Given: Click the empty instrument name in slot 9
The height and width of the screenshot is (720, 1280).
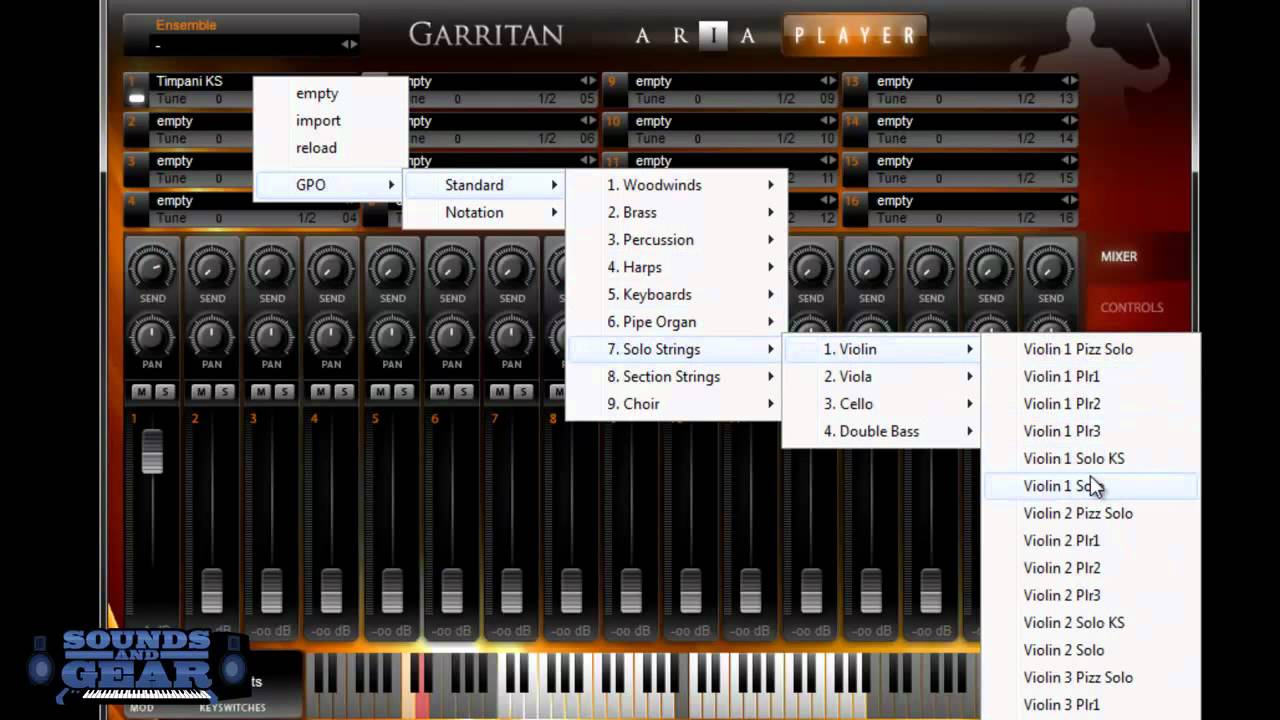Looking at the screenshot, I should [654, 81].
